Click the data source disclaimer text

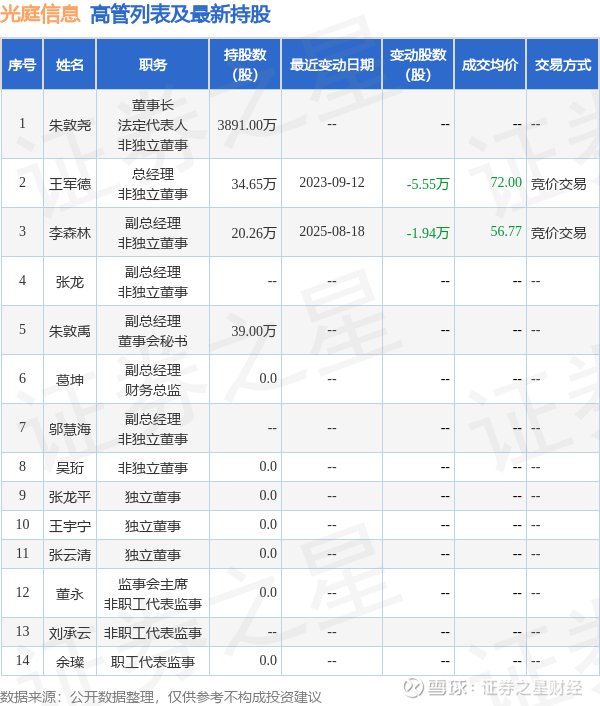161,697
